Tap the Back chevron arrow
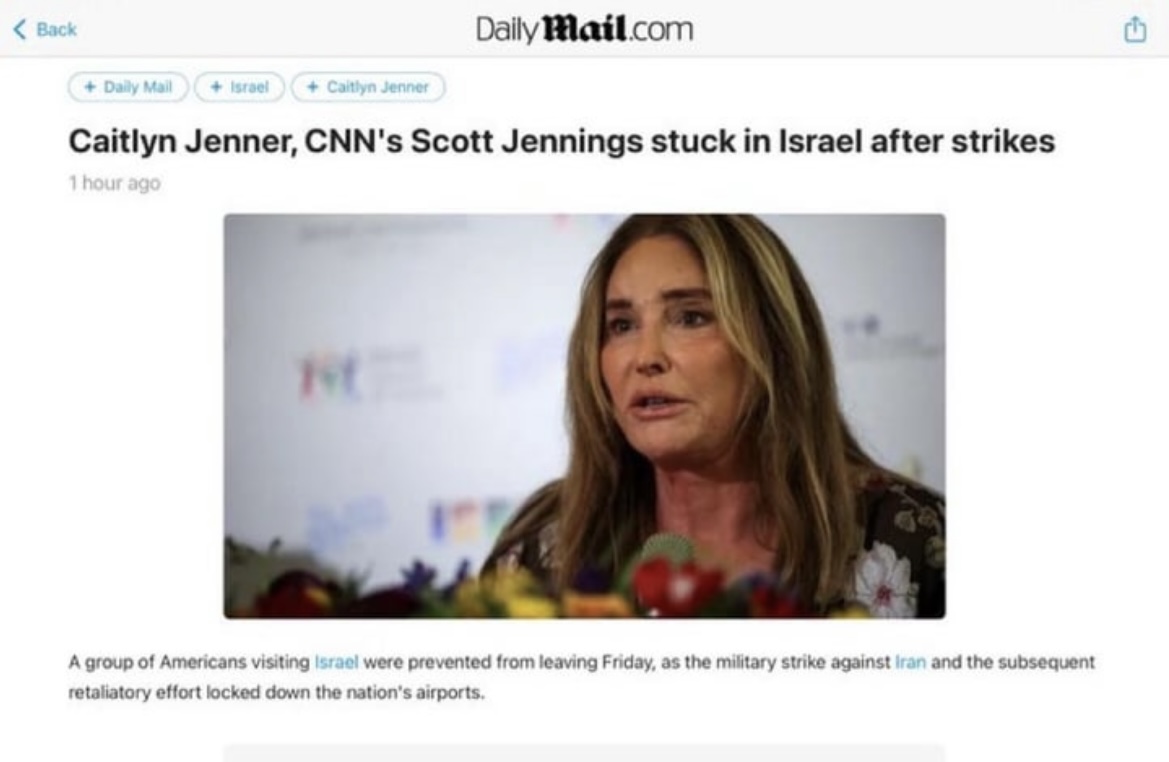The image size is (1169, 762). (x=20, y=30)
